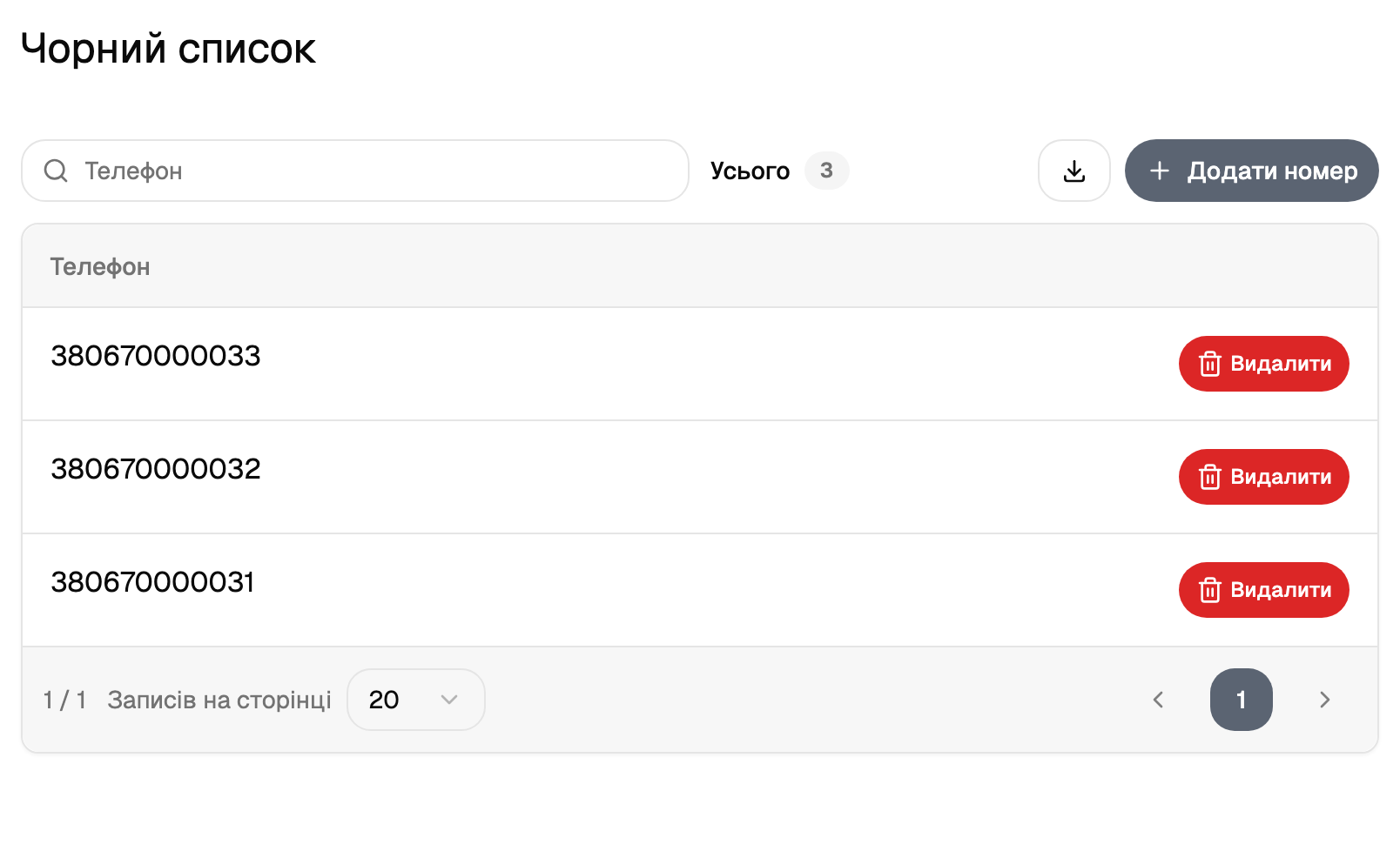1400x858 pixels.
Task: Click Додати номер button
Action: (x=1251, y=171)
